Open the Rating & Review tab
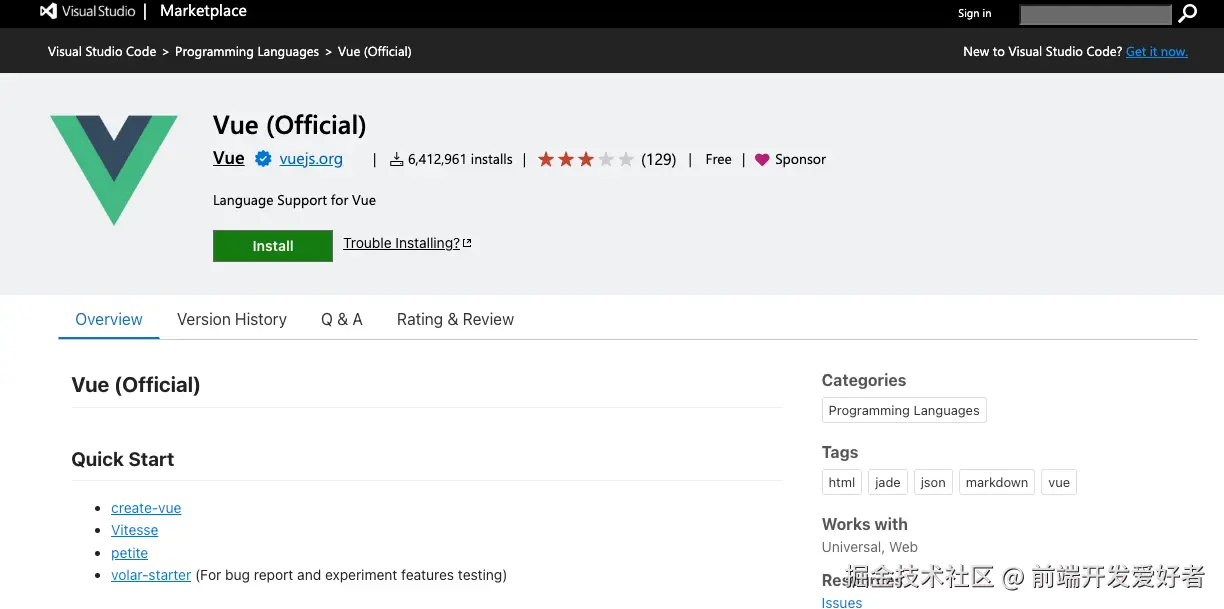 click(455, 320)
